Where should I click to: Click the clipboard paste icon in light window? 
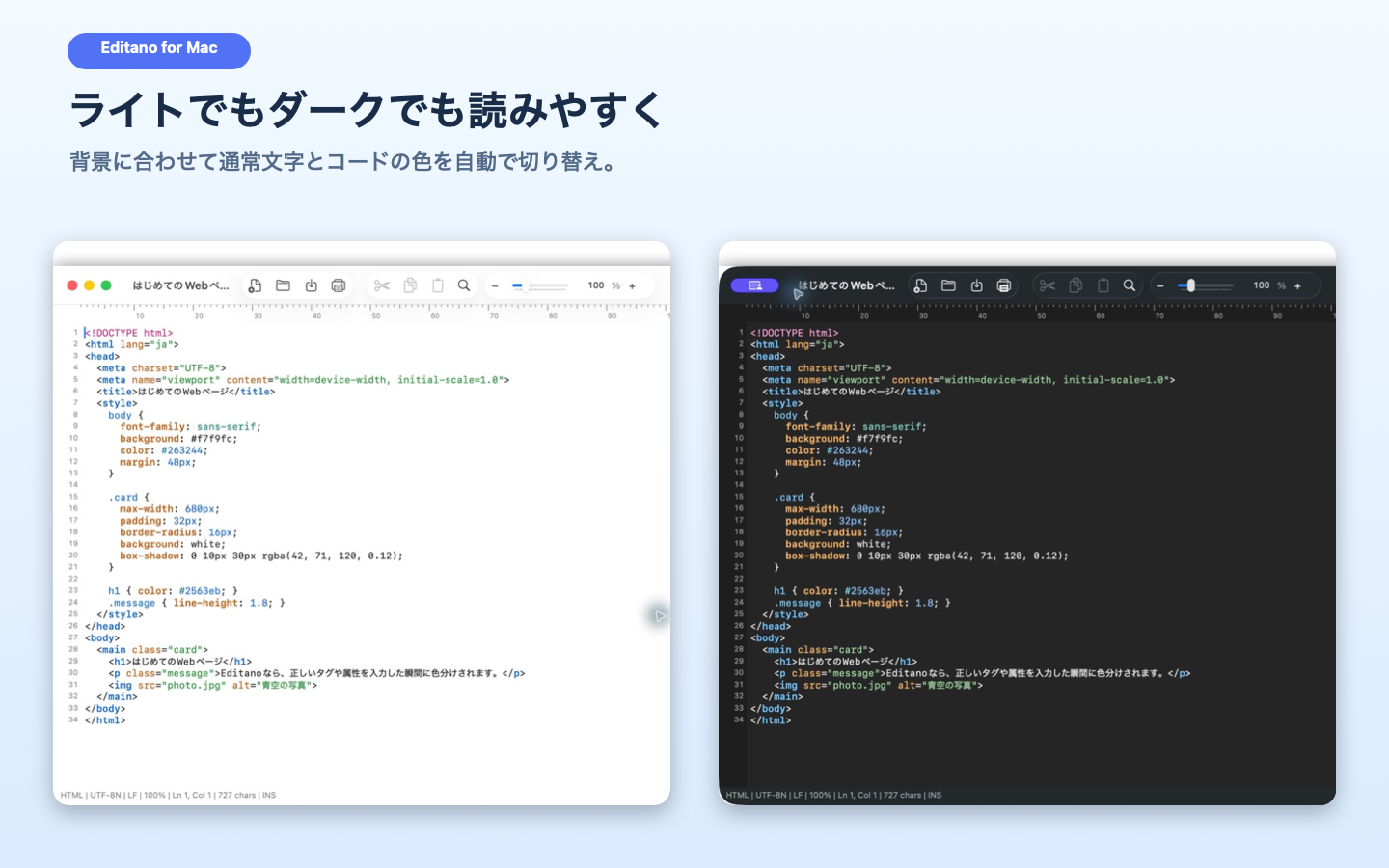438,285
